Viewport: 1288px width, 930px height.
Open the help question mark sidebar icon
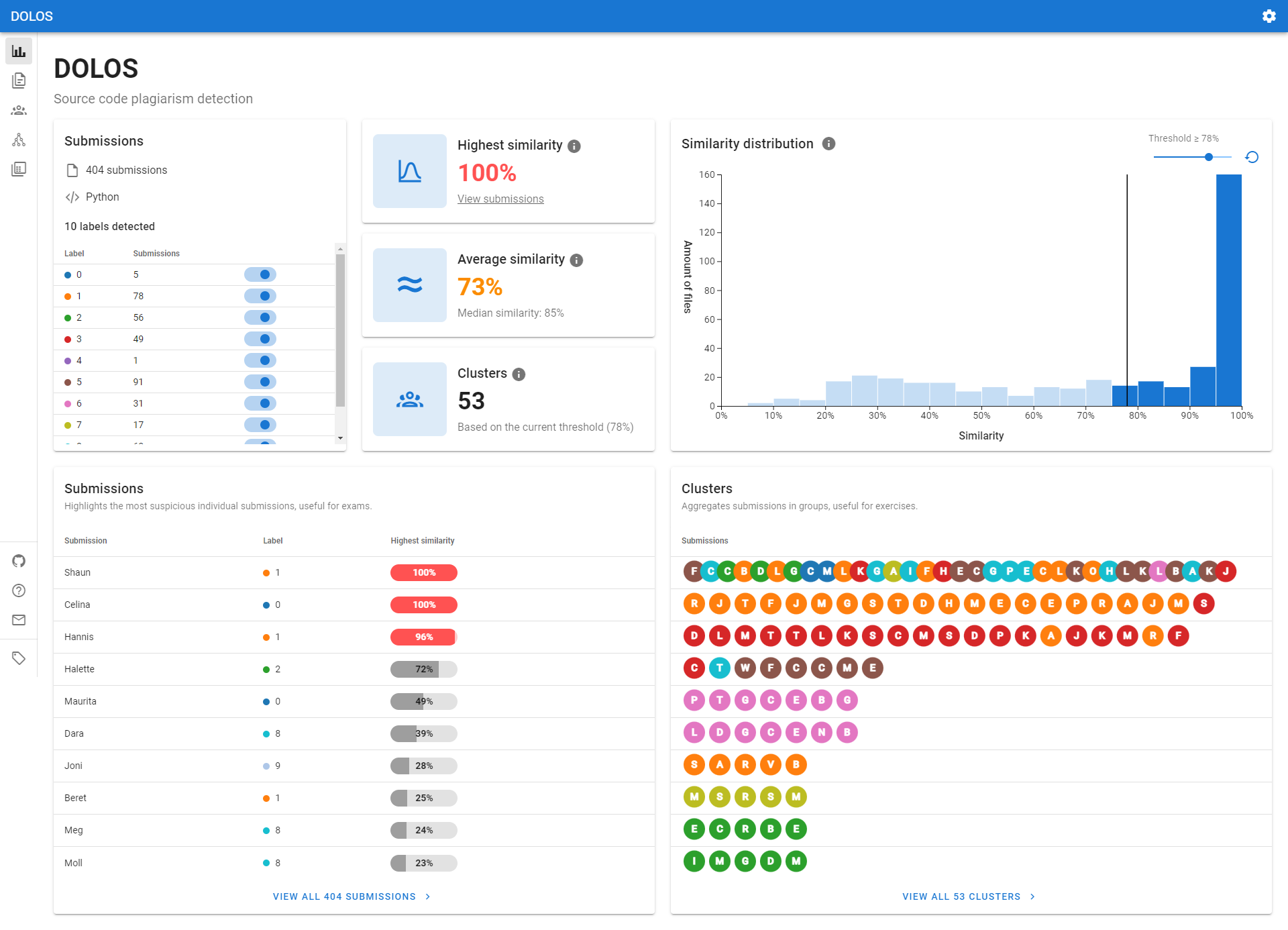coord(19,590)
